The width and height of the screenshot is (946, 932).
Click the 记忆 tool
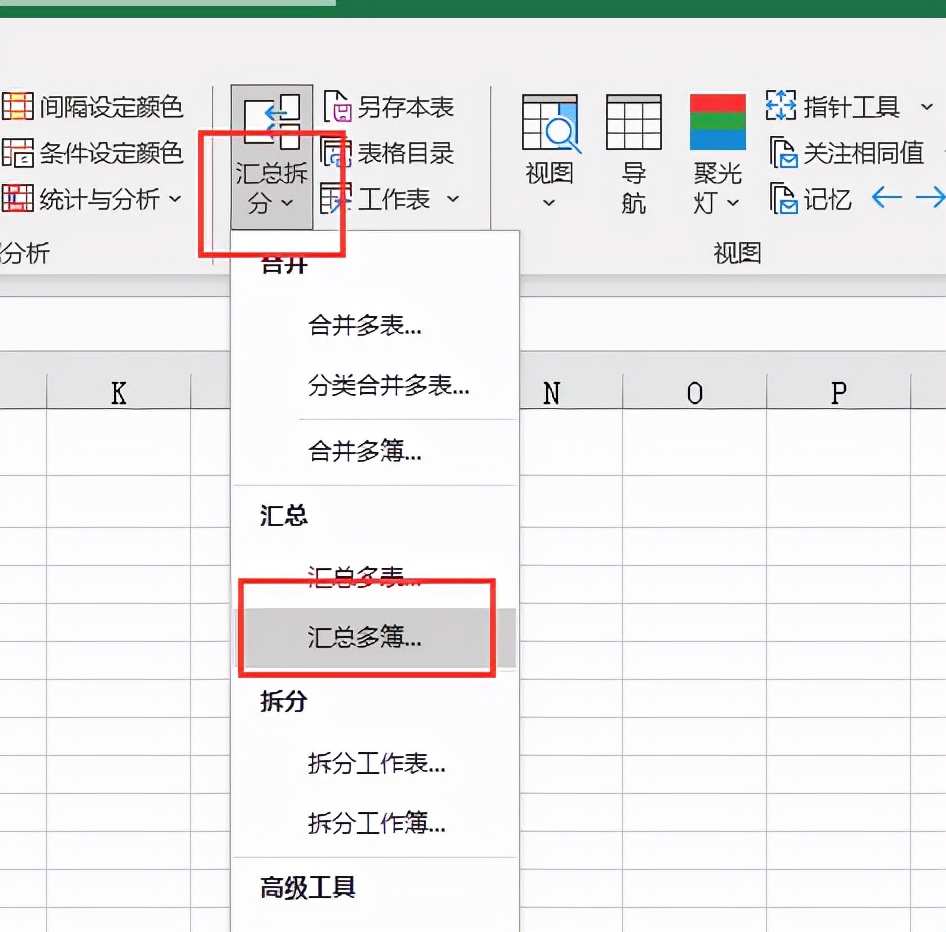(811, 199)
